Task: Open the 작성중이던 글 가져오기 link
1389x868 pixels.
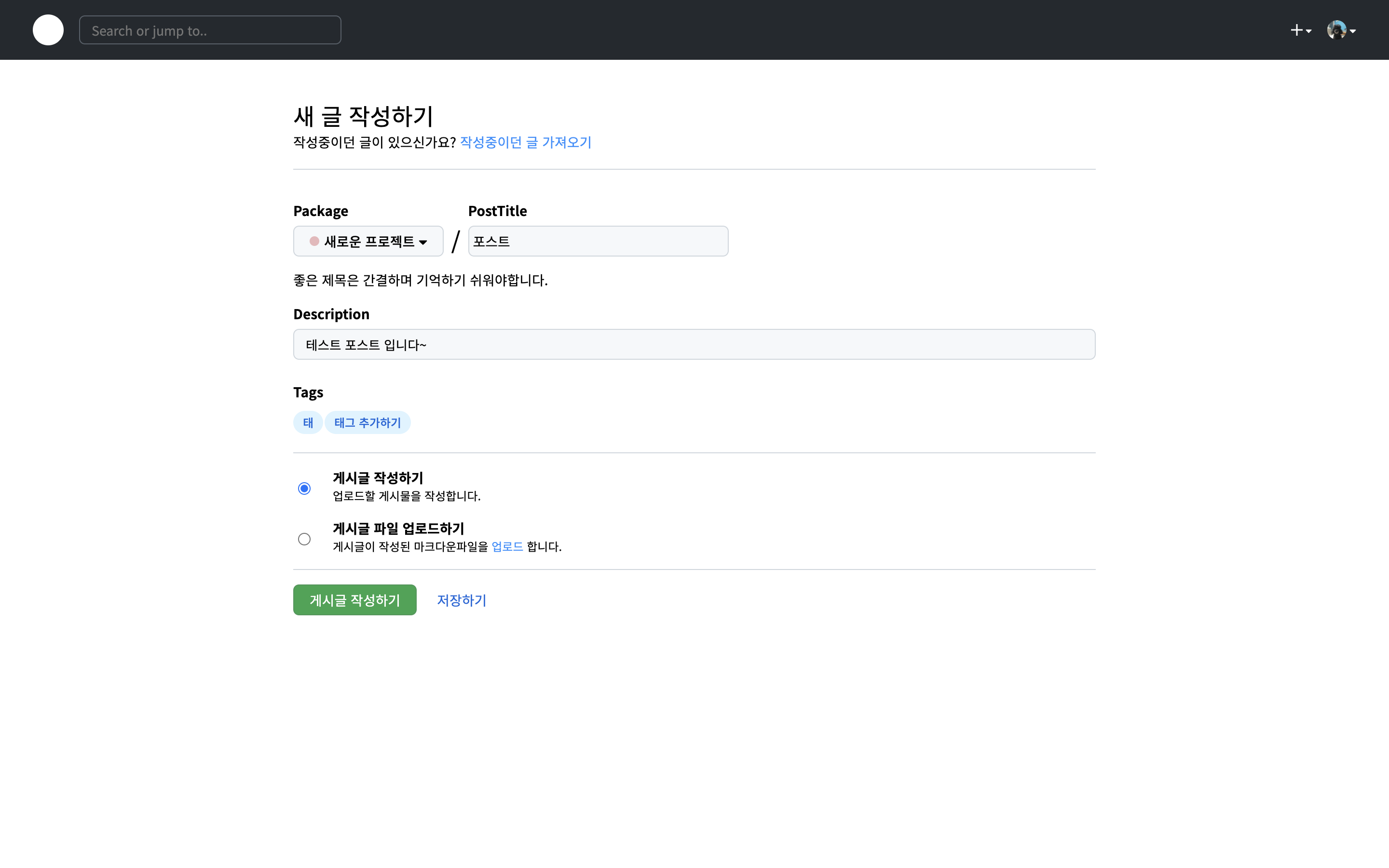Action: pos(525,142)
